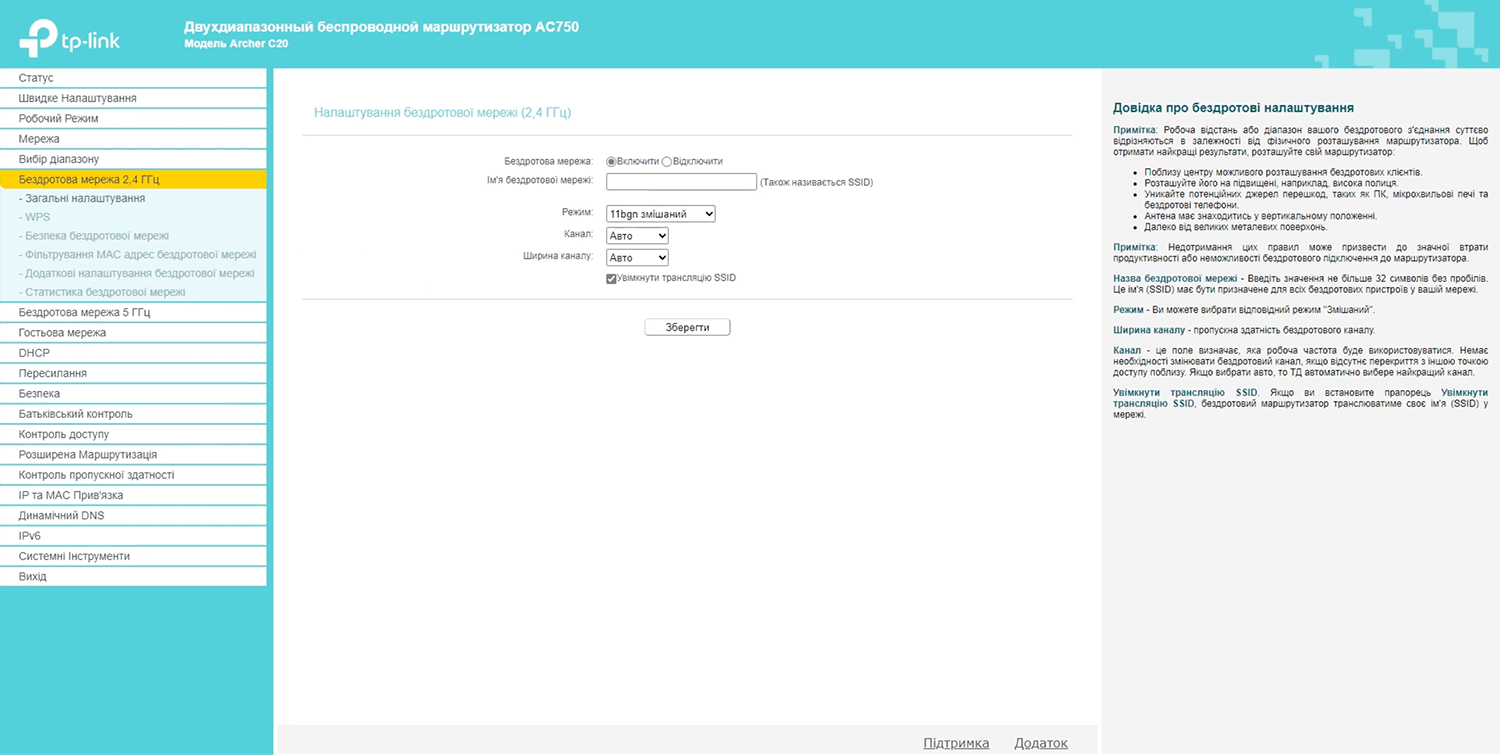
Task: Open the Ширина каналу dropdown
Action: 637,258
